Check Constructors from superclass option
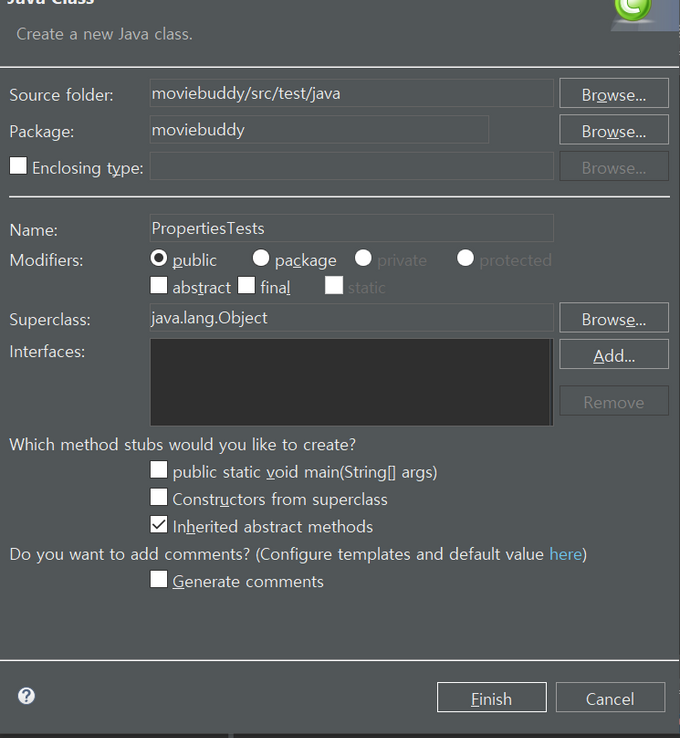 pos(159,497)
